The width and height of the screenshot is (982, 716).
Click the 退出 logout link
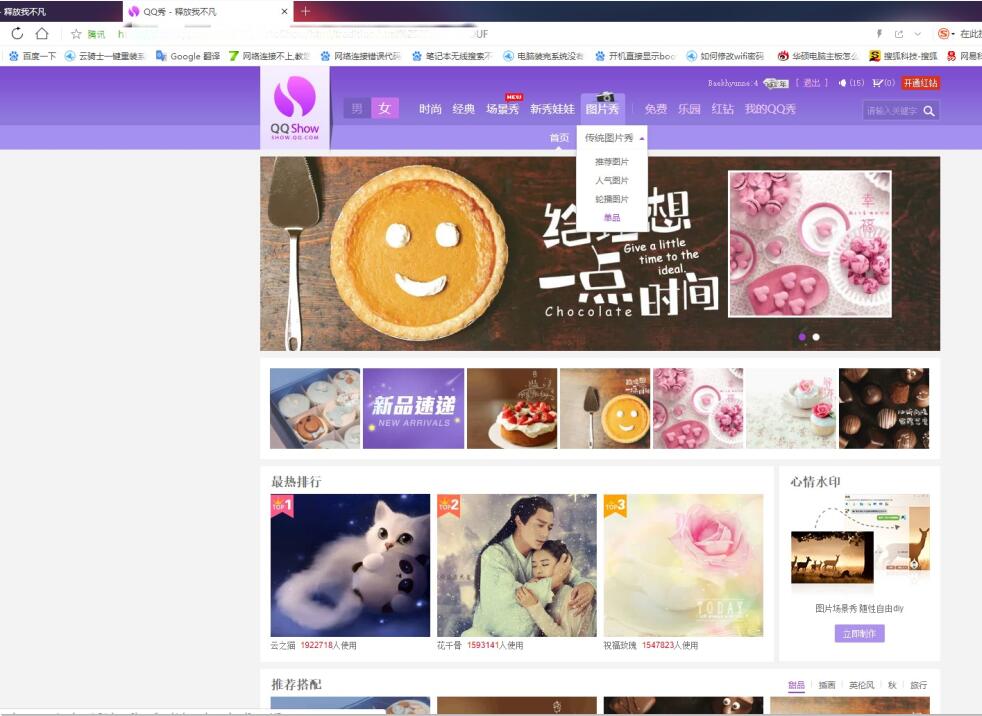[812, 83]
